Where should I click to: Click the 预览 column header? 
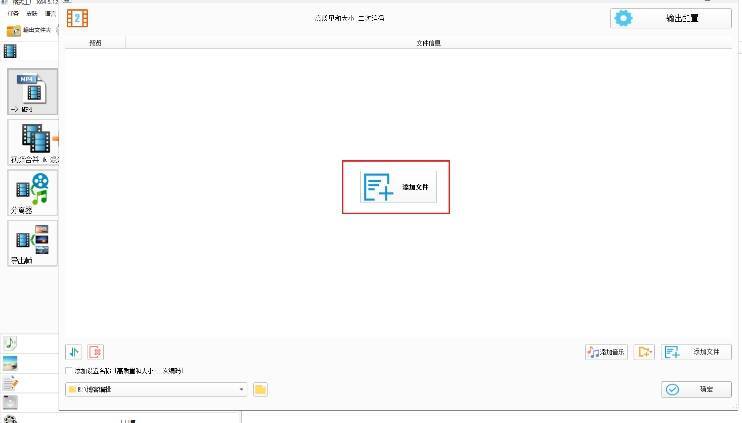tap(95, 43)
